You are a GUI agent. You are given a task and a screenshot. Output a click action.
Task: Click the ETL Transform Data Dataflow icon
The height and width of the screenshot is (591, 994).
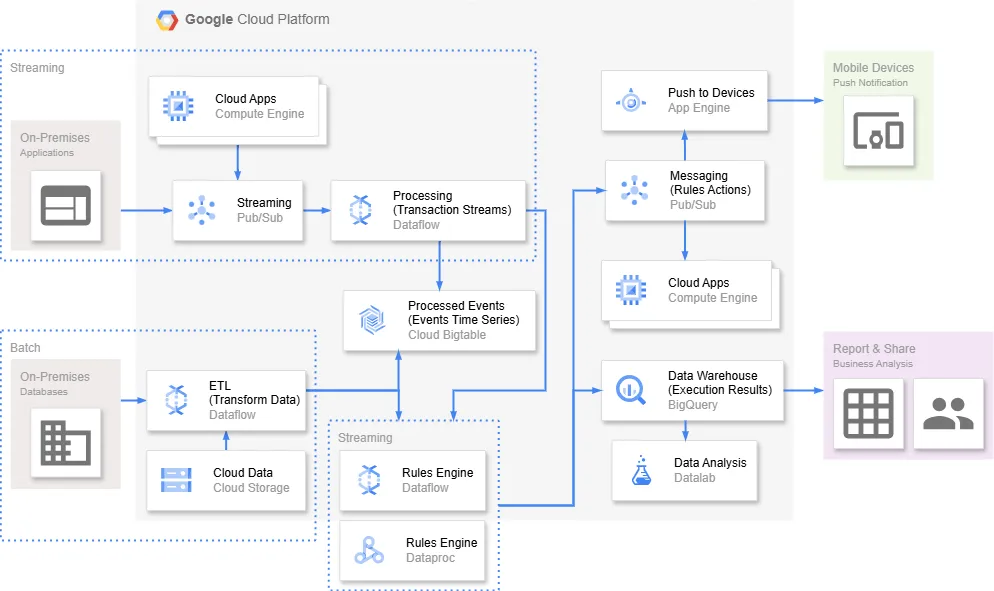(x=176, y=399)
